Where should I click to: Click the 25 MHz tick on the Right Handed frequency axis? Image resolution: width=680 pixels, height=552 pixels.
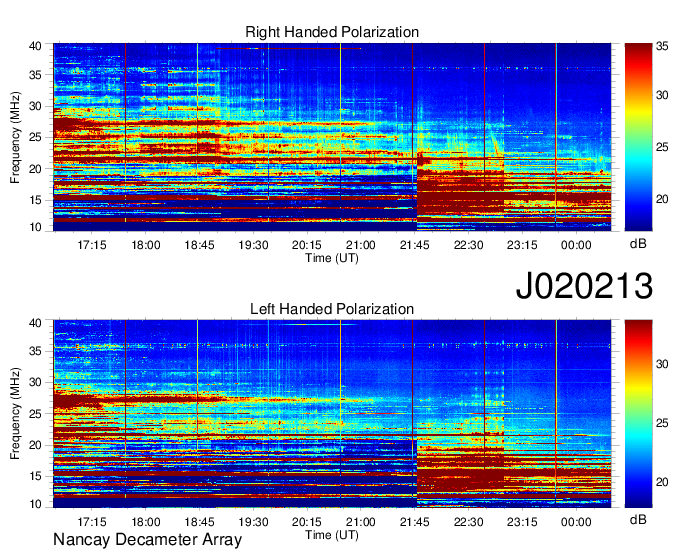point(35,137)
